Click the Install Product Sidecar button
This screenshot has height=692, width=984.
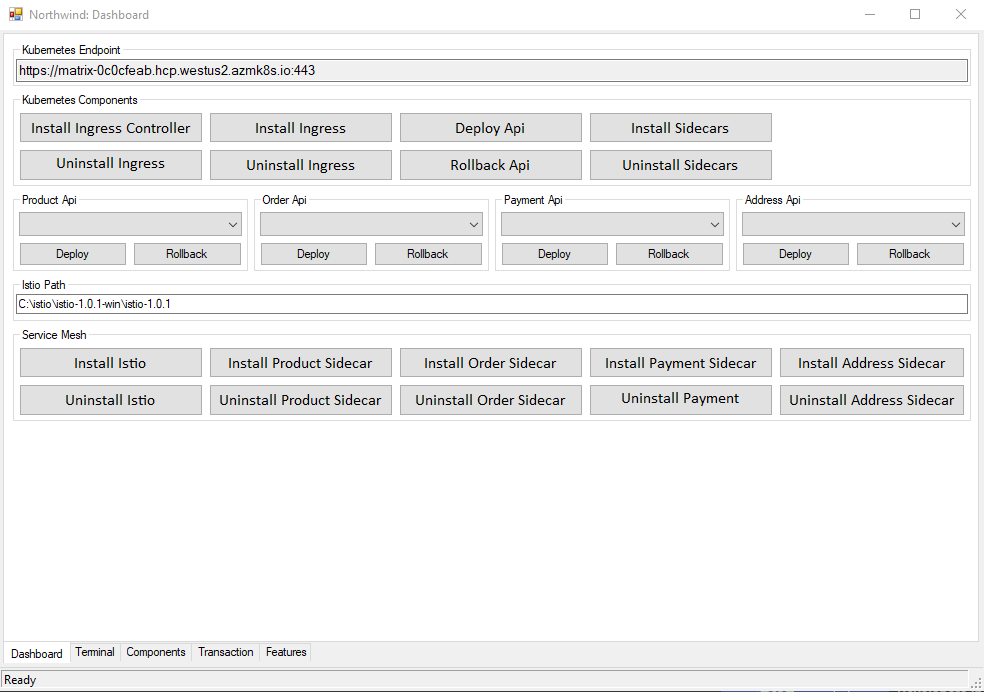point(301,363)
